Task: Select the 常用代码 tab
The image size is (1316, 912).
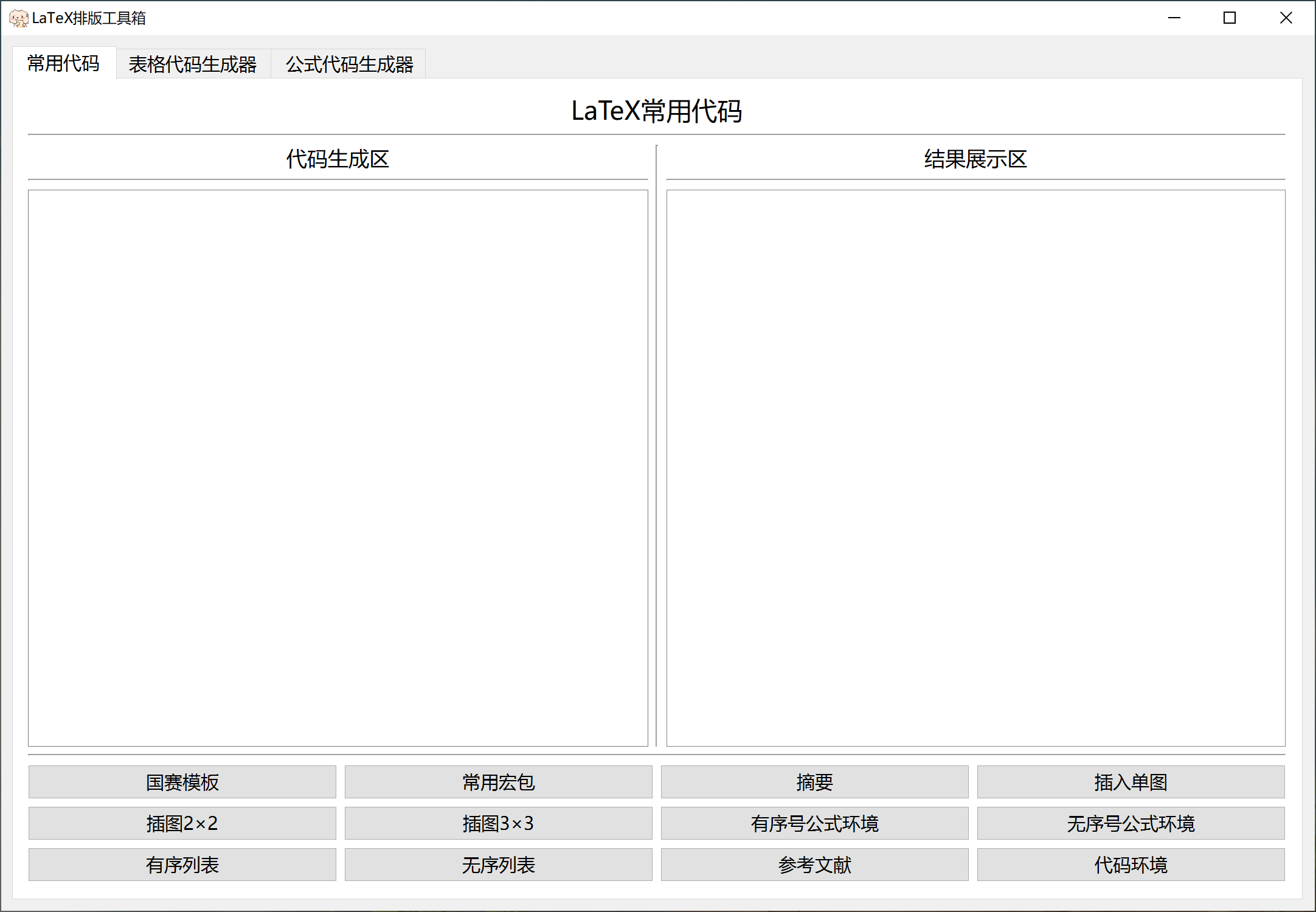Action: [64, 63]
